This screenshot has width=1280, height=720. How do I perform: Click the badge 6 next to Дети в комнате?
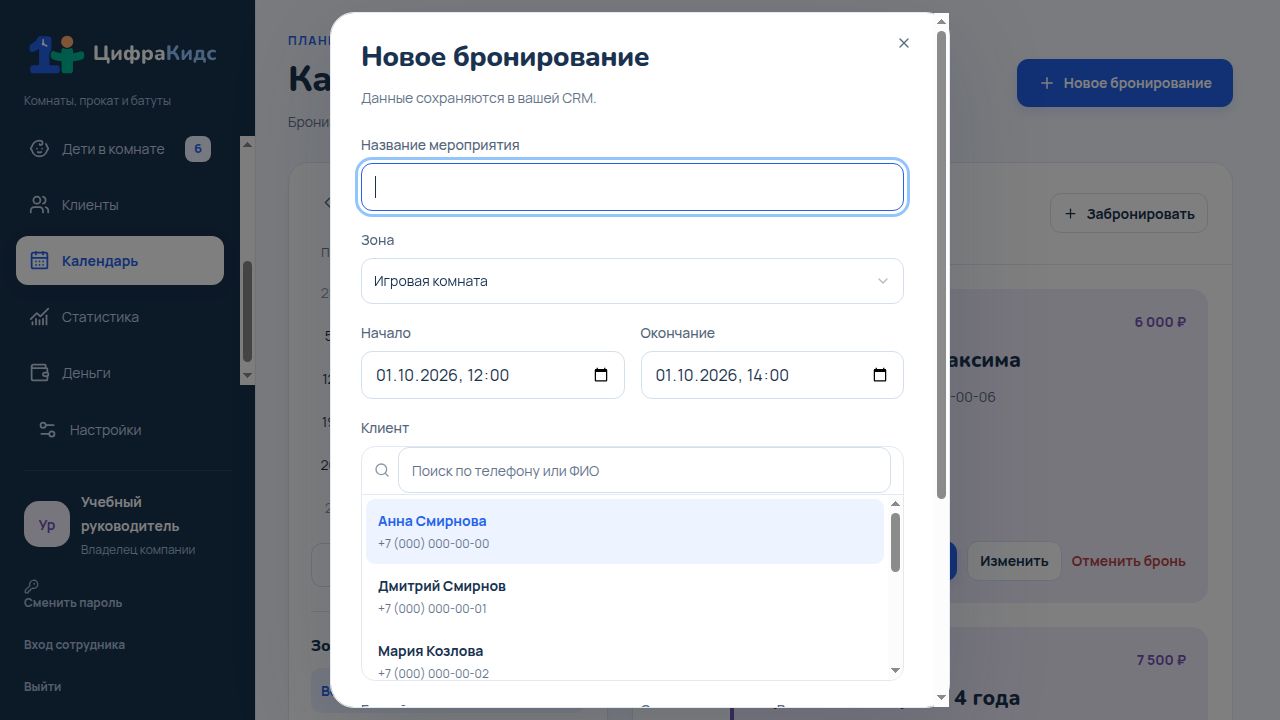(x=198, y=149)
